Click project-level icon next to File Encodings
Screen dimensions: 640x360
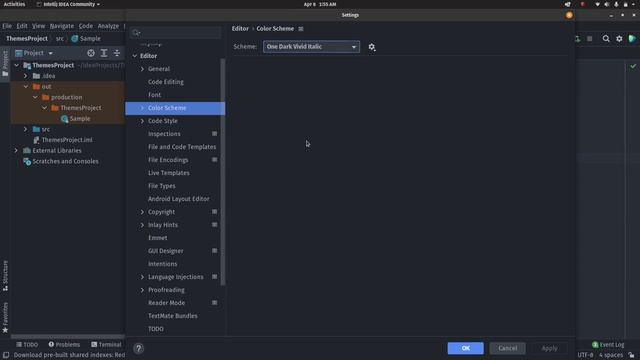[214, 160]
